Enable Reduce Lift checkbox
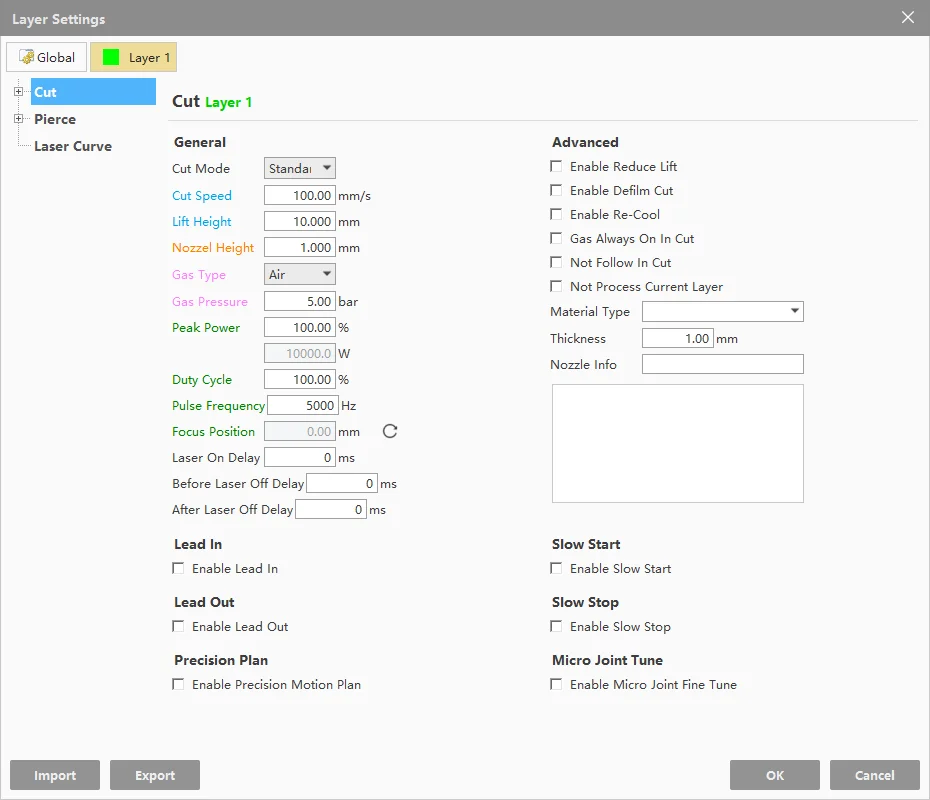Viewport: 930px width, 800px height. click(557, 167)
